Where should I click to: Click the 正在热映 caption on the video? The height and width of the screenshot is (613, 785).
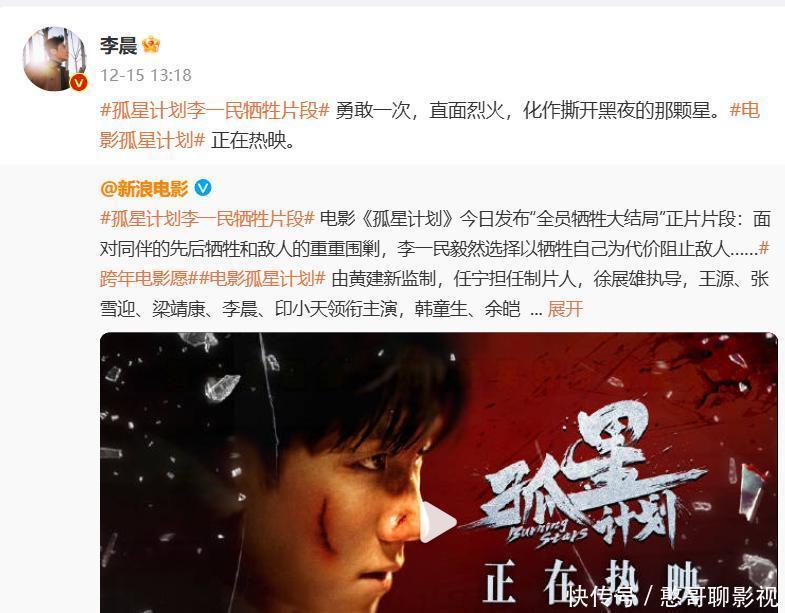(591, 581)
